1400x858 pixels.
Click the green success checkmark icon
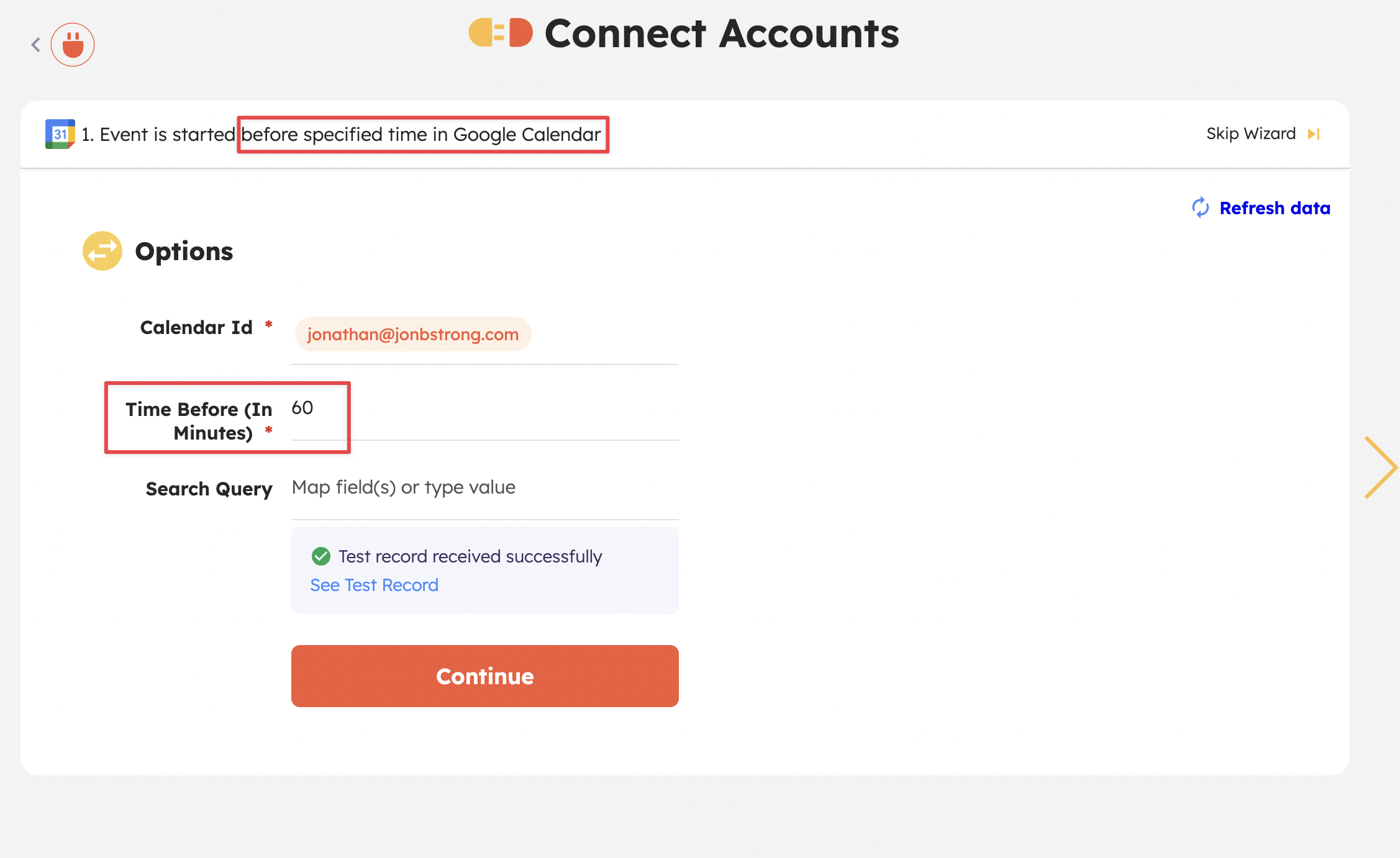pyautogui.click(x=321, y=556)
